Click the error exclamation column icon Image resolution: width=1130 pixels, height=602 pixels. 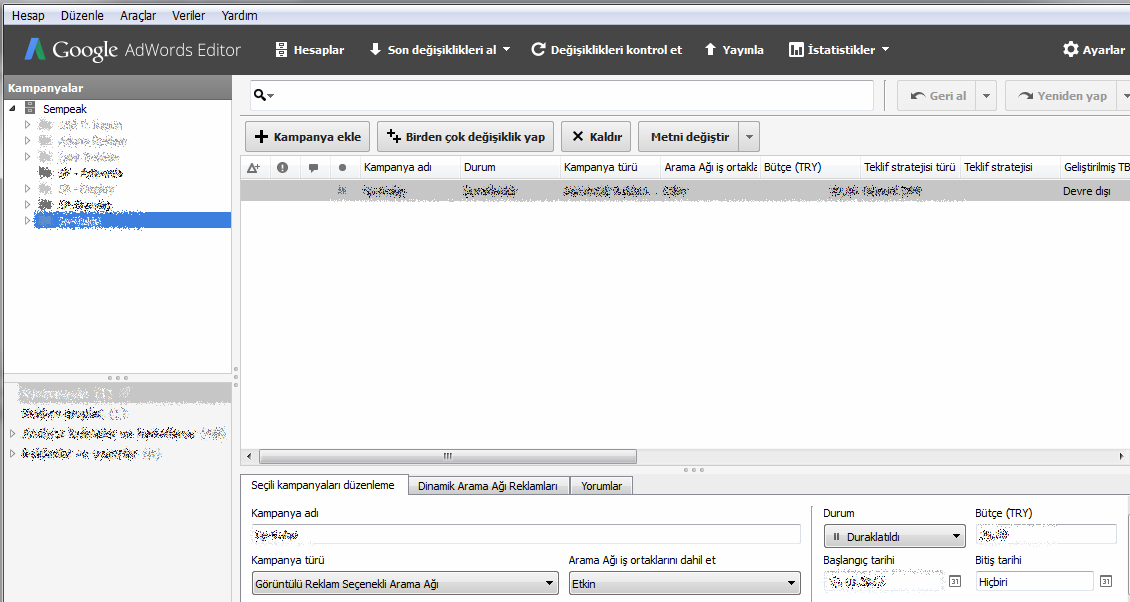coord(283,168)
